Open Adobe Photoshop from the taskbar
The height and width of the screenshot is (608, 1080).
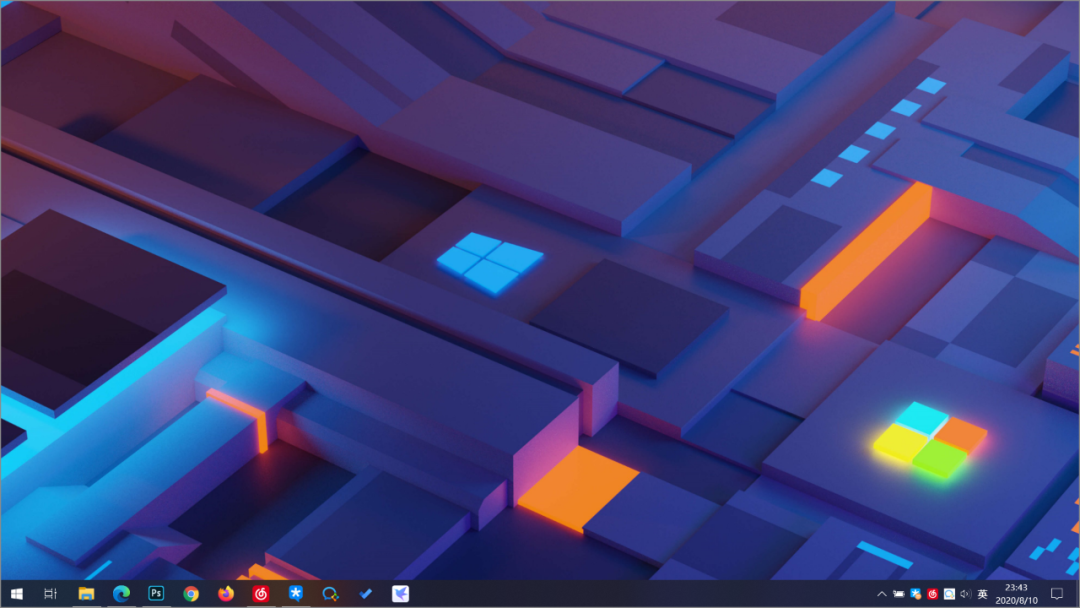[156, 594]
